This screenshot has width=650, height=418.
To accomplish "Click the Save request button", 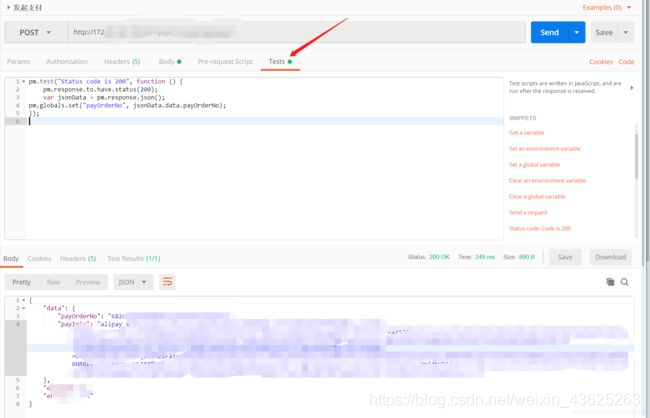I will pos(604,32).
